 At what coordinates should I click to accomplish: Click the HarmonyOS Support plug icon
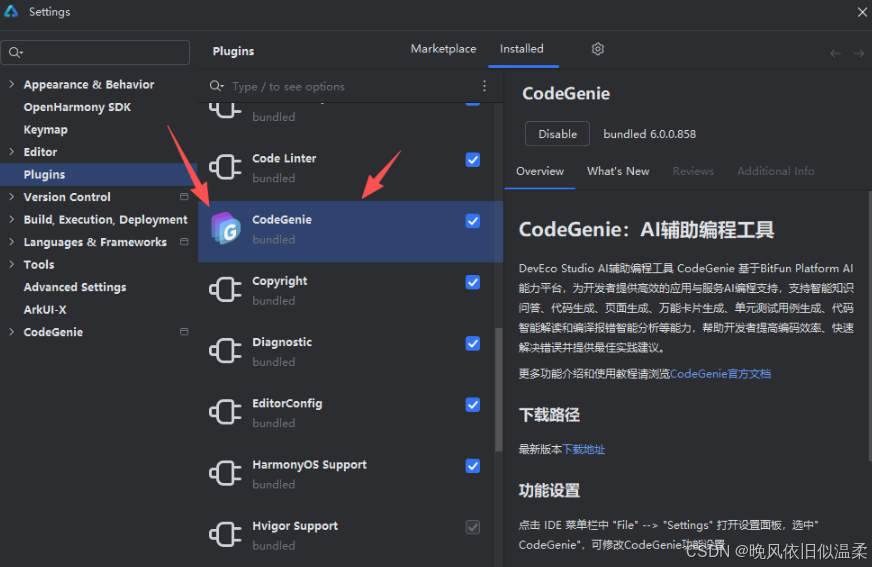click(225, 473)
